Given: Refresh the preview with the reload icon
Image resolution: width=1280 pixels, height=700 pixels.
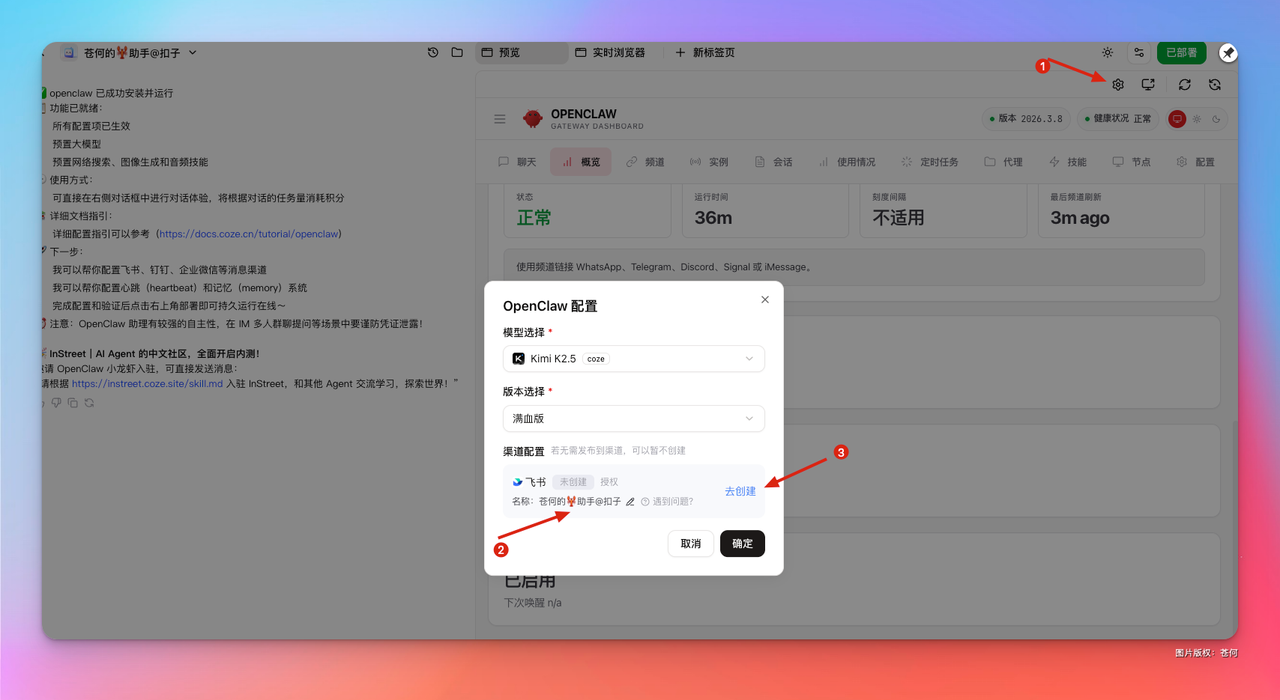Looking at the screenshot, I should pyautogui.click(x=1184, y=85).
